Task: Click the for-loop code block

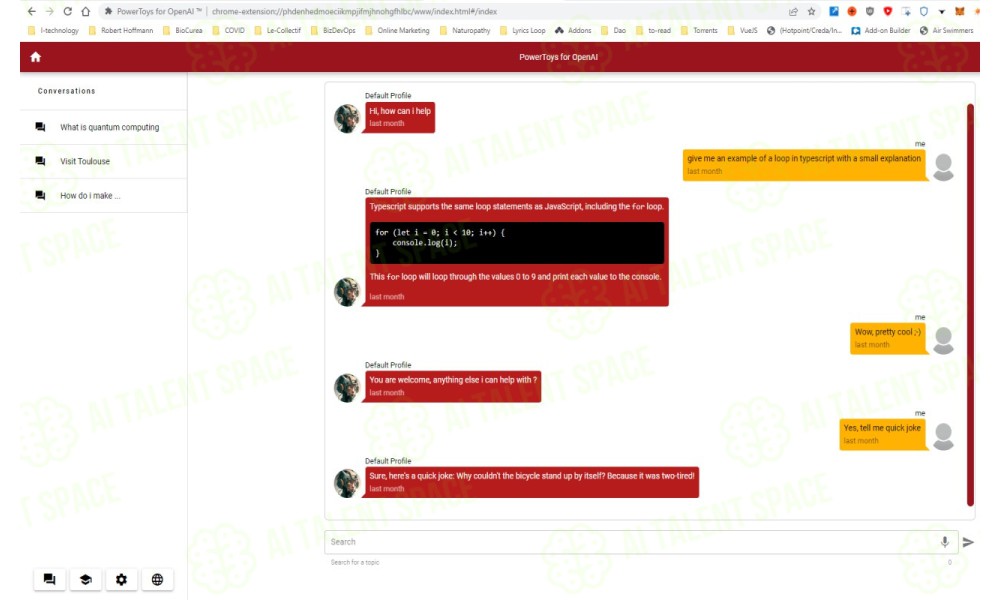Action: (x=517, y=242)
